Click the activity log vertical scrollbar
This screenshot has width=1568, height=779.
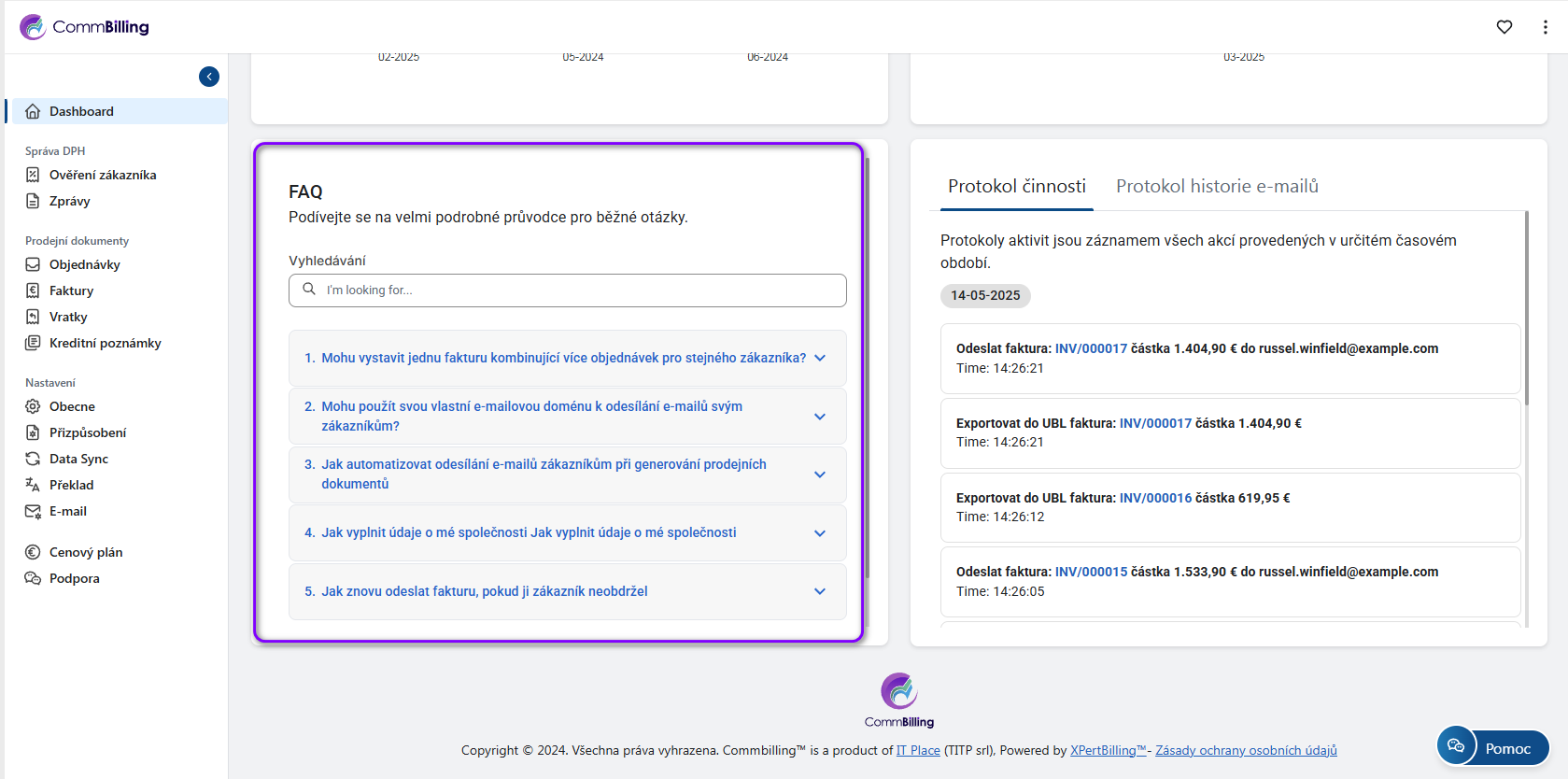point(1526,308)
